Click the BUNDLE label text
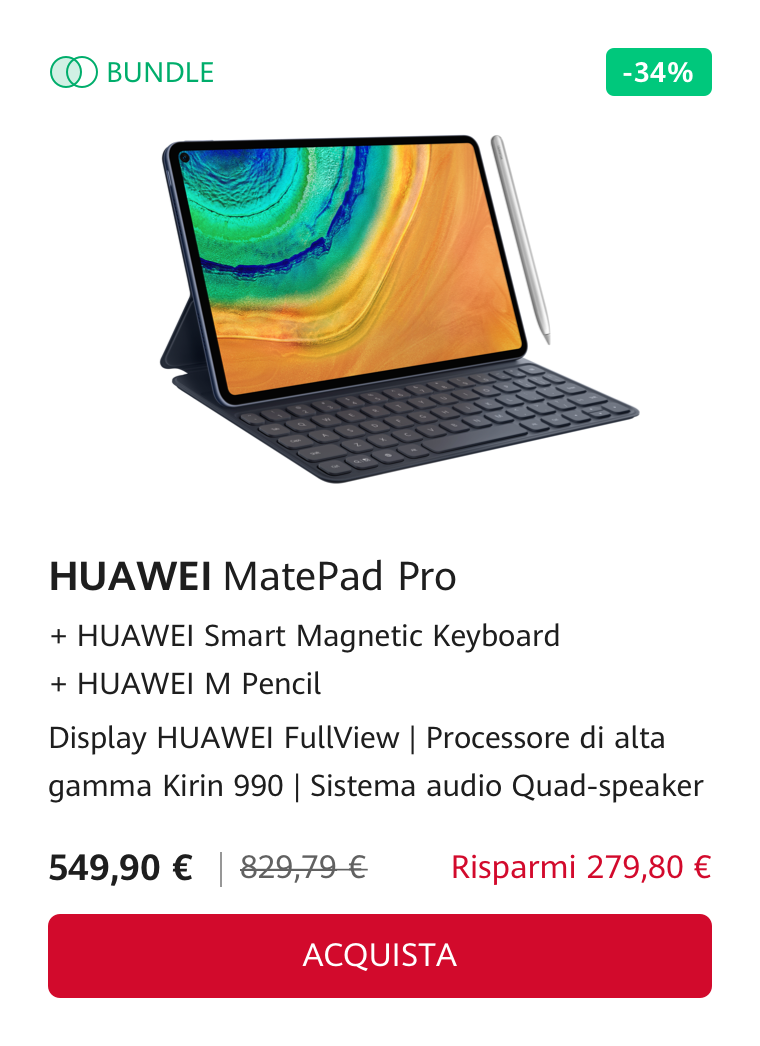This screenshot has width=760, height=1046. point(160,72)
